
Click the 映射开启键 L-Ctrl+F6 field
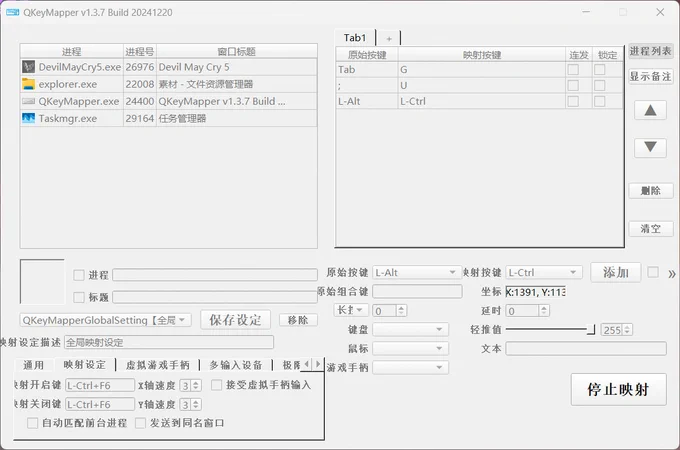[100, 385]
